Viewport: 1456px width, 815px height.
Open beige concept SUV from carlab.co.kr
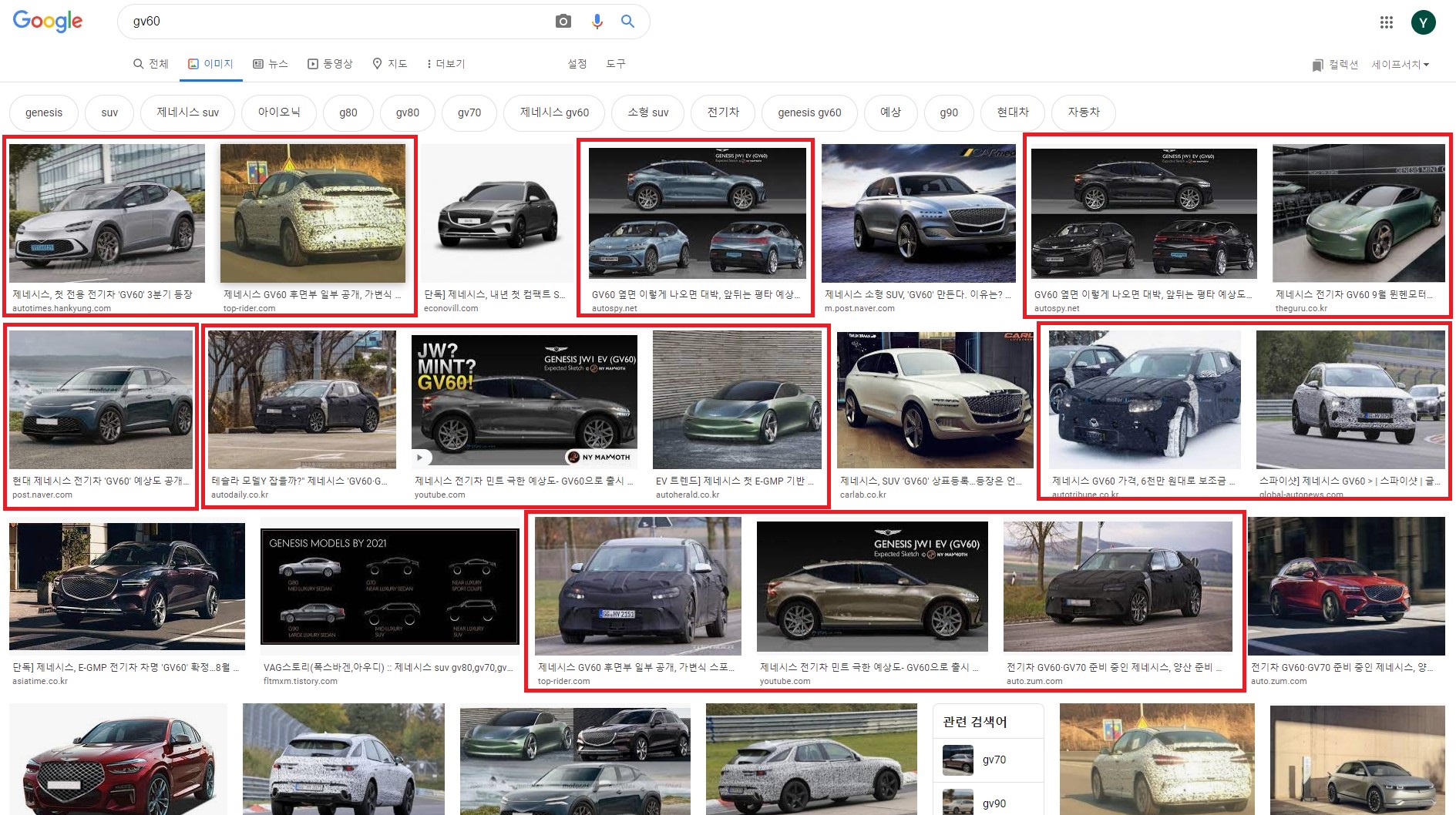[x=935, y=400]
